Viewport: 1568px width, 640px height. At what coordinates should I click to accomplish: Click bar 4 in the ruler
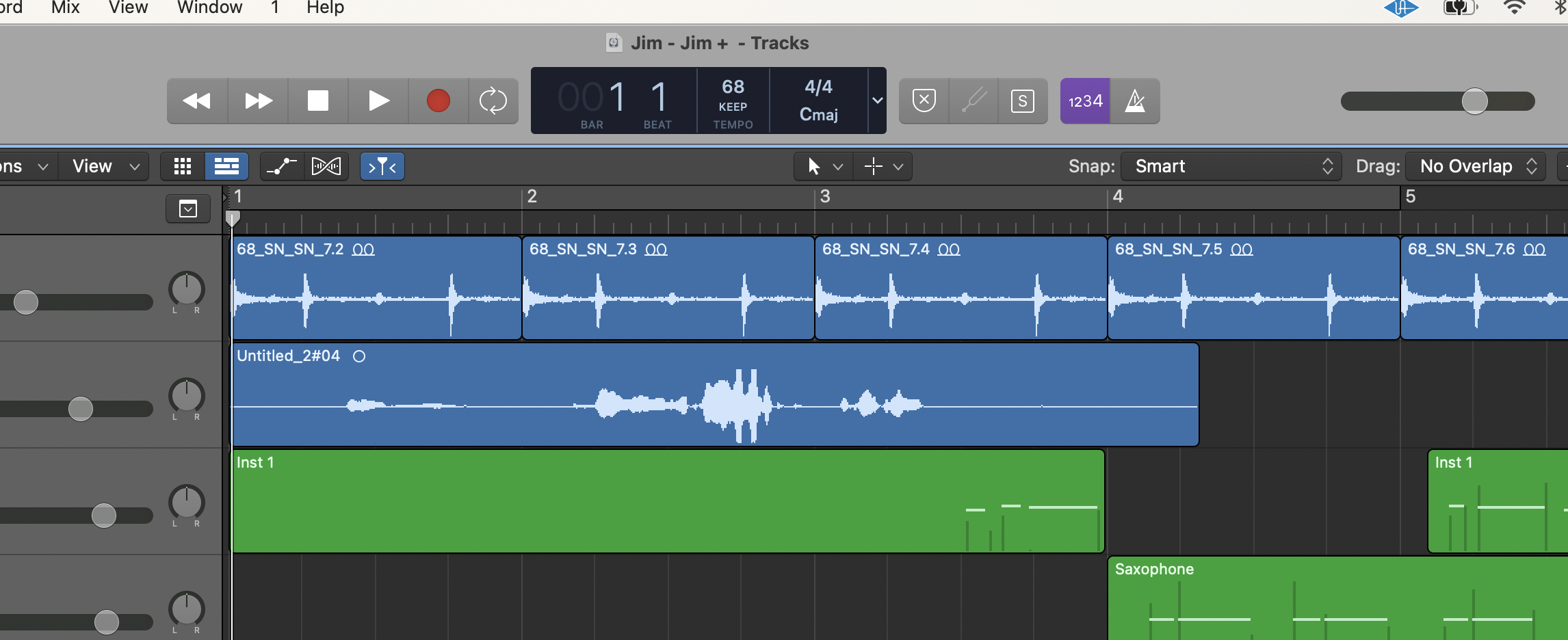pos(1118,197)
